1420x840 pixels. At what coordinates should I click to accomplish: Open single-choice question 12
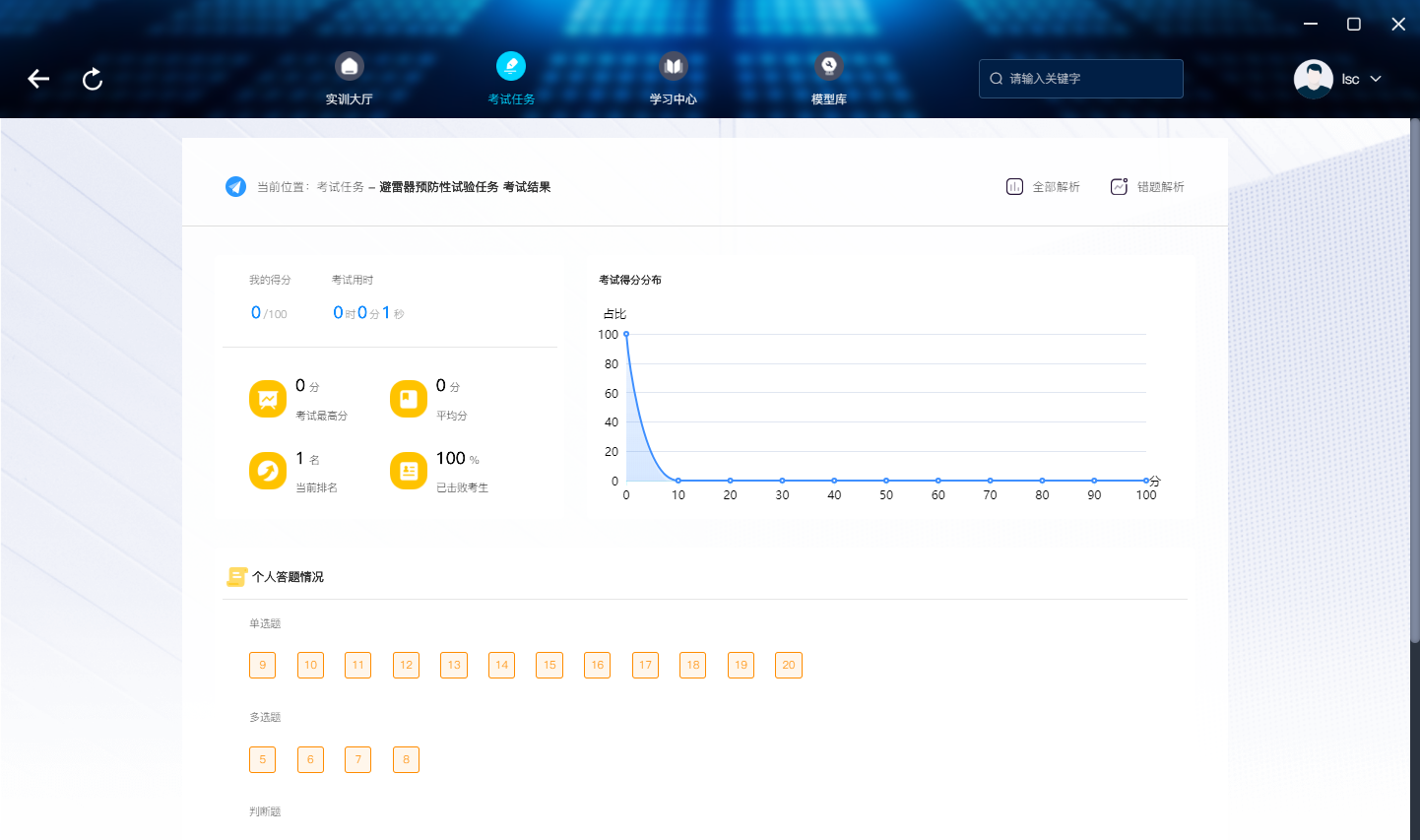(406, 665)
